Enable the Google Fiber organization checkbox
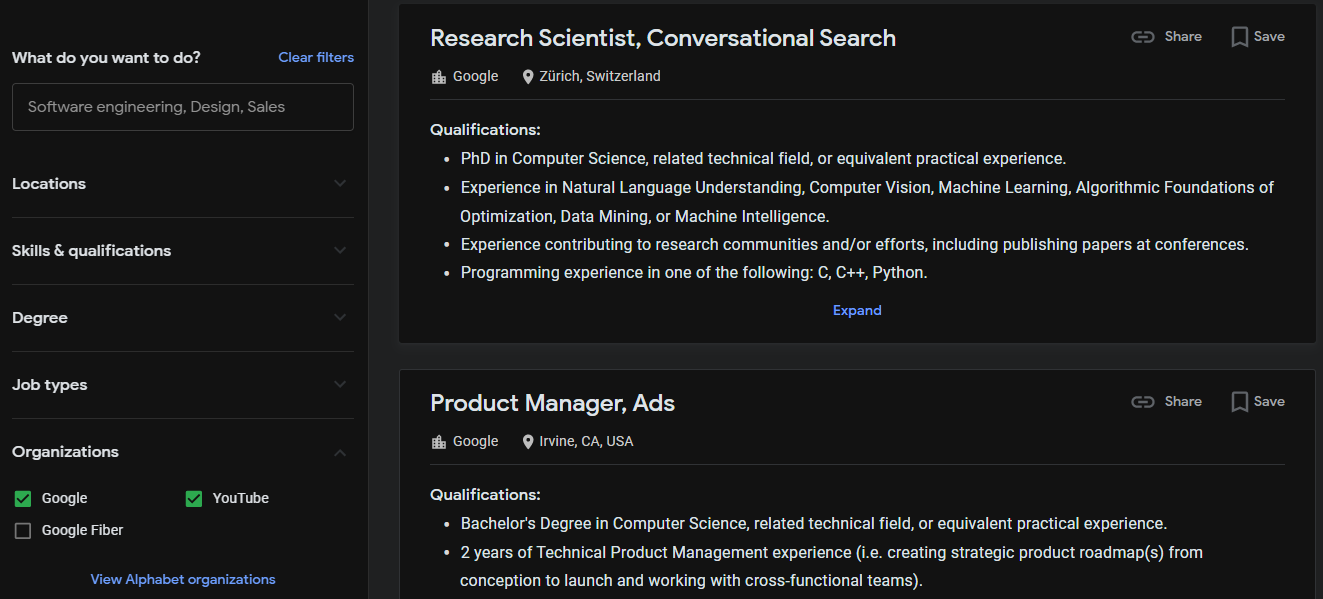1323x599 pixels. (x=23, y=531)
